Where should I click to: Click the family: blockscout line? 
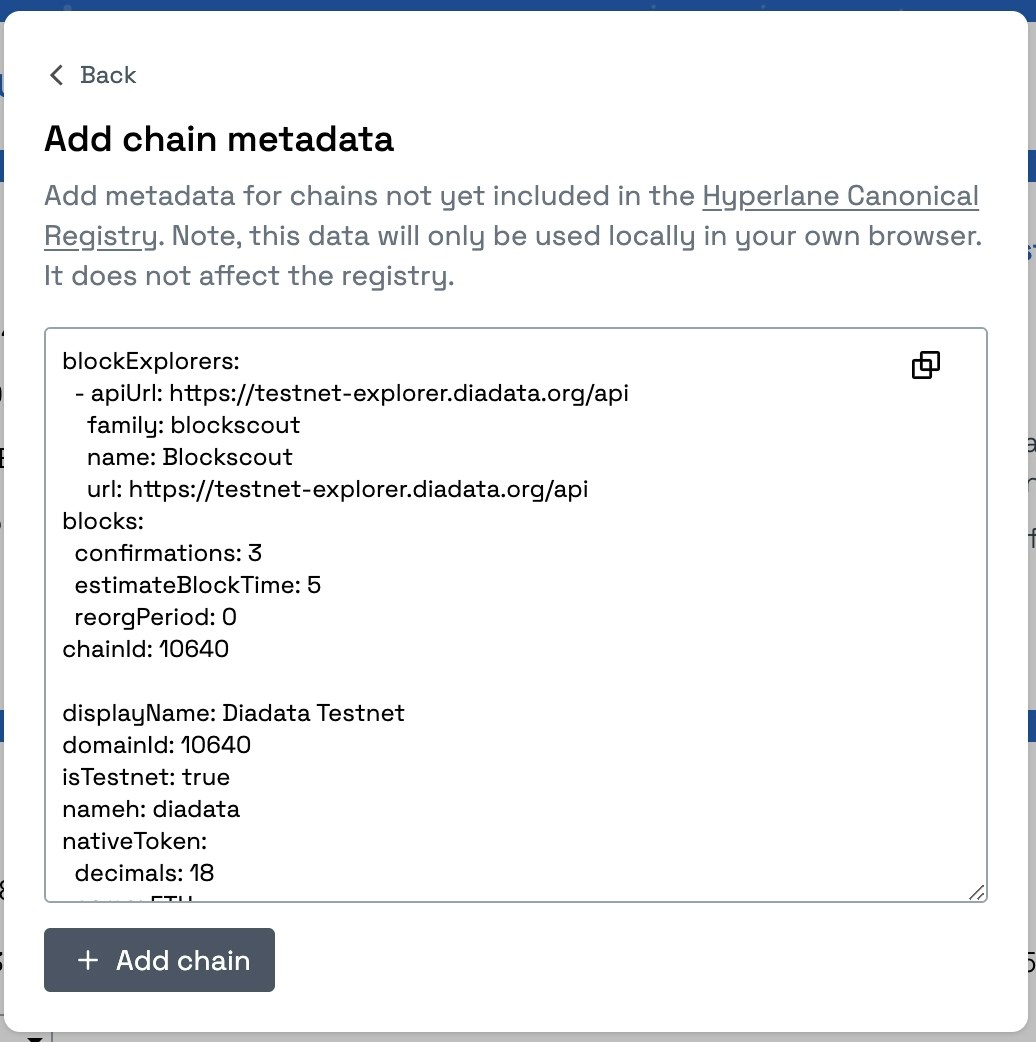193,425
